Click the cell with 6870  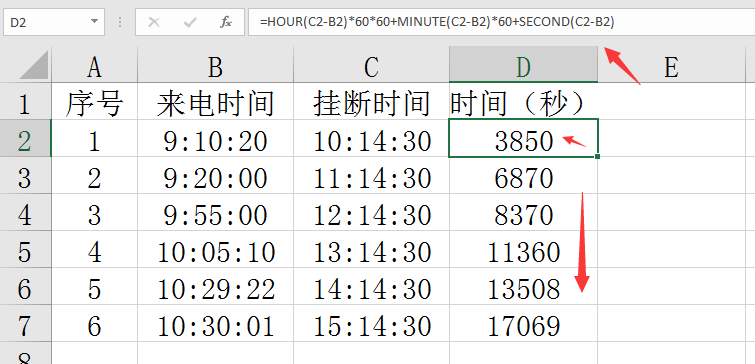523,175
